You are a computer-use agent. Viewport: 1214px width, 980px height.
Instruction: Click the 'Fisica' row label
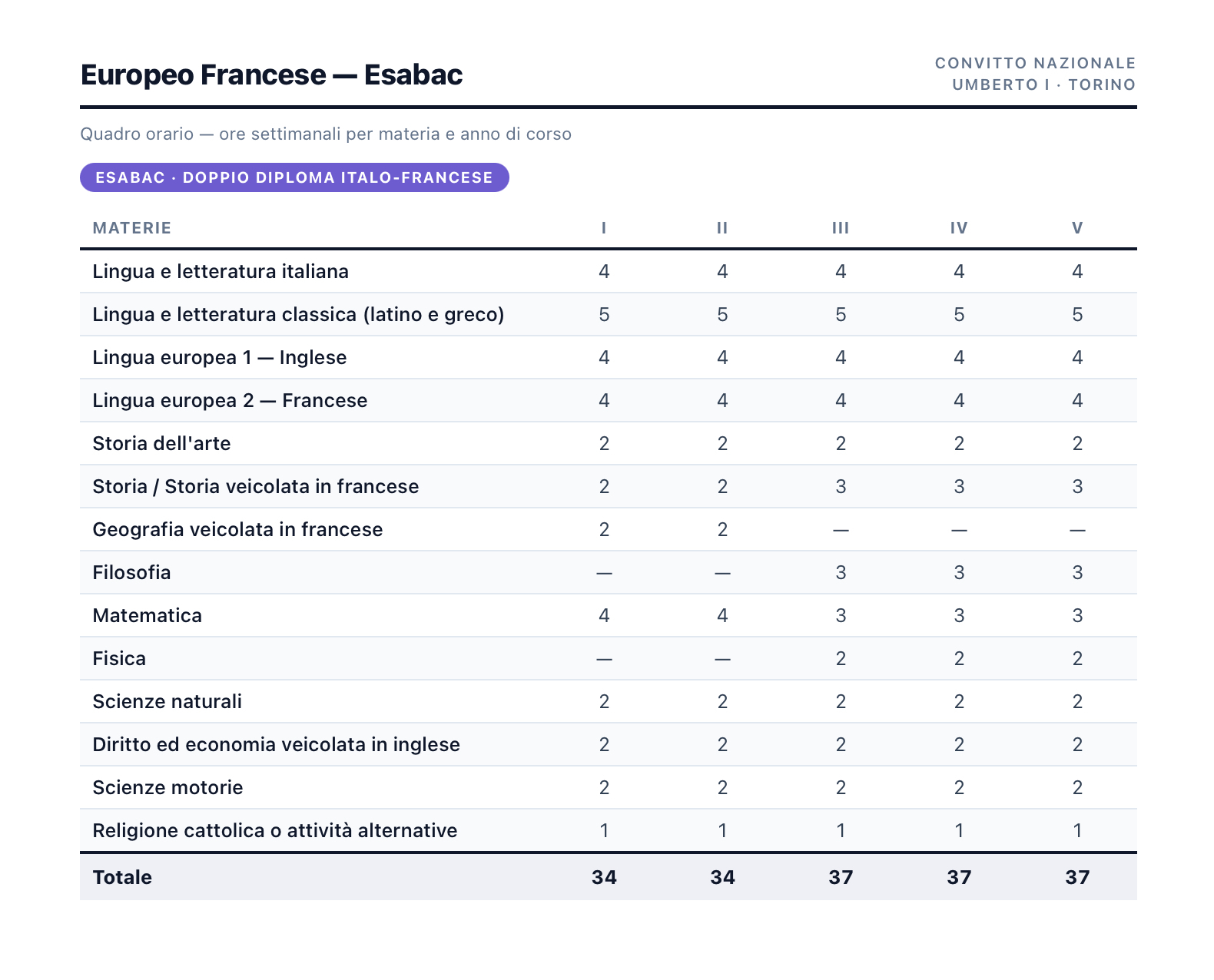pos(119,658)
